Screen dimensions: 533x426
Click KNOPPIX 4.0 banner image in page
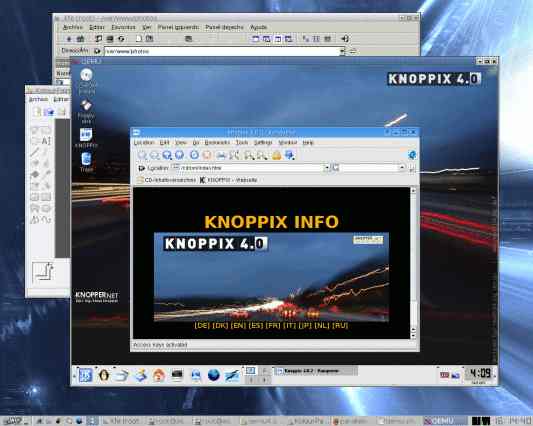coord(271,277)
